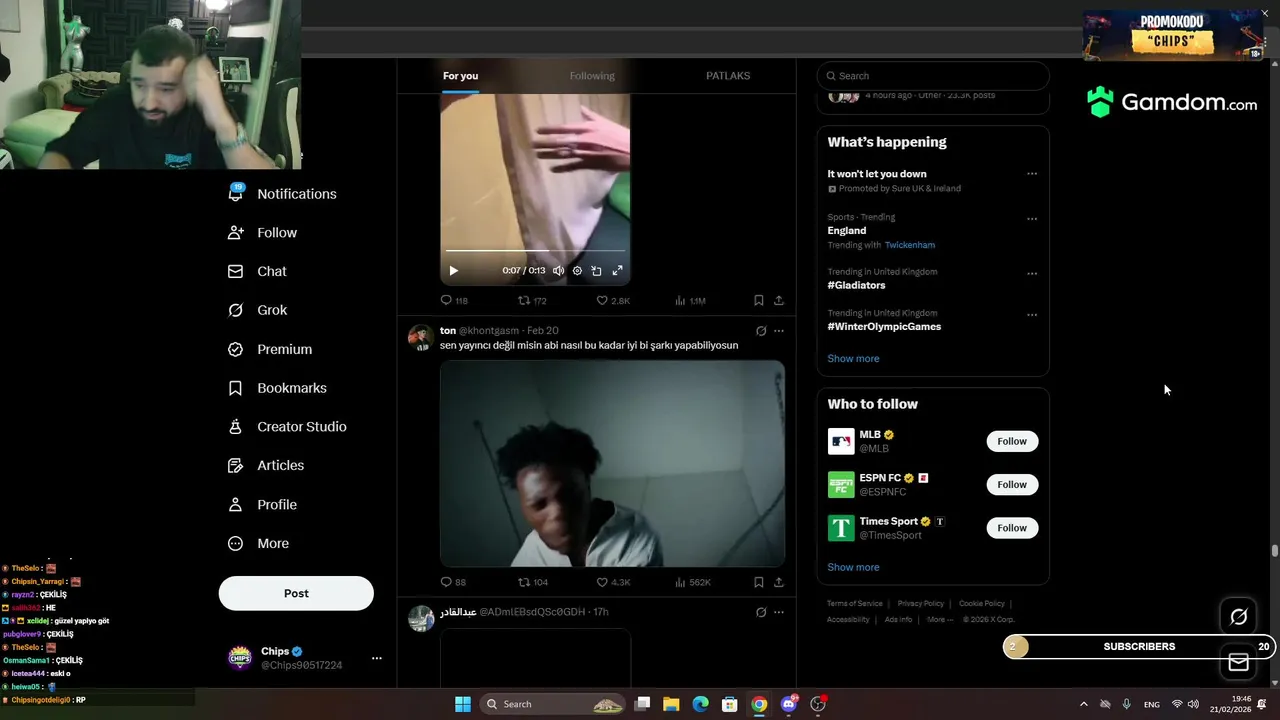Click the top video's progress bar
Image resolution: width=1280 pixels, height=720 pixels.
point(535,251)
